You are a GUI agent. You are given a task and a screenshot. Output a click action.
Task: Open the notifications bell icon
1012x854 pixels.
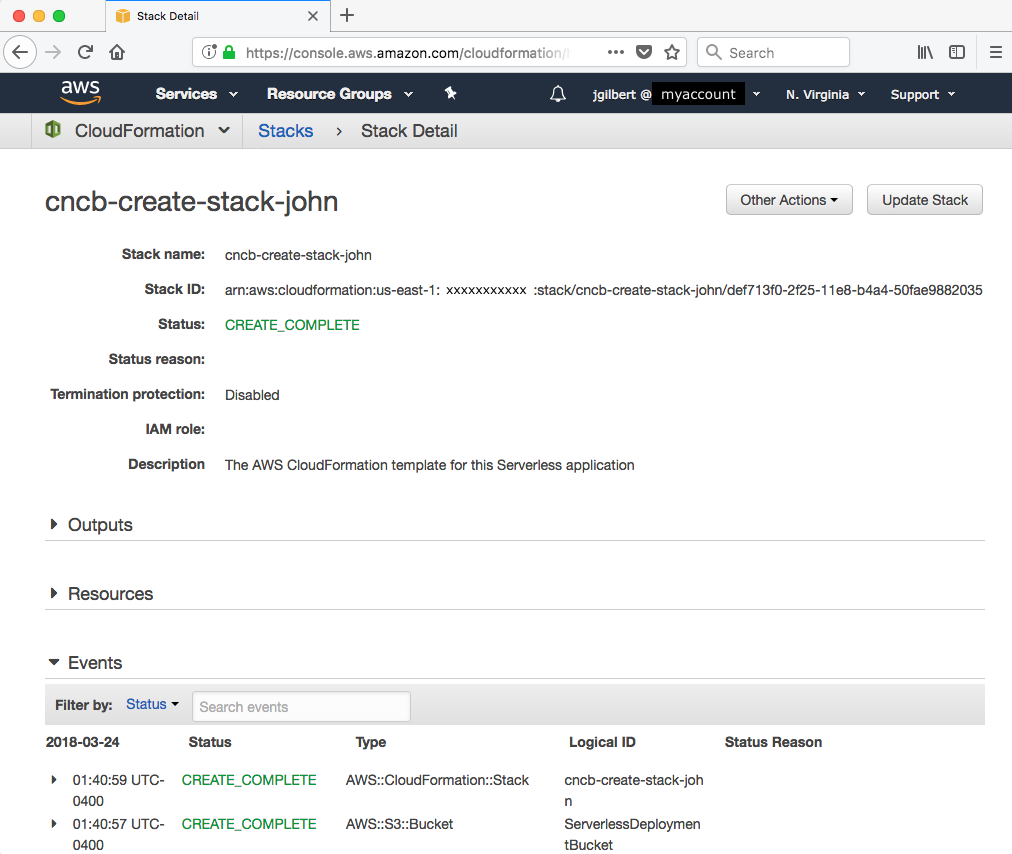coord(558,94)
